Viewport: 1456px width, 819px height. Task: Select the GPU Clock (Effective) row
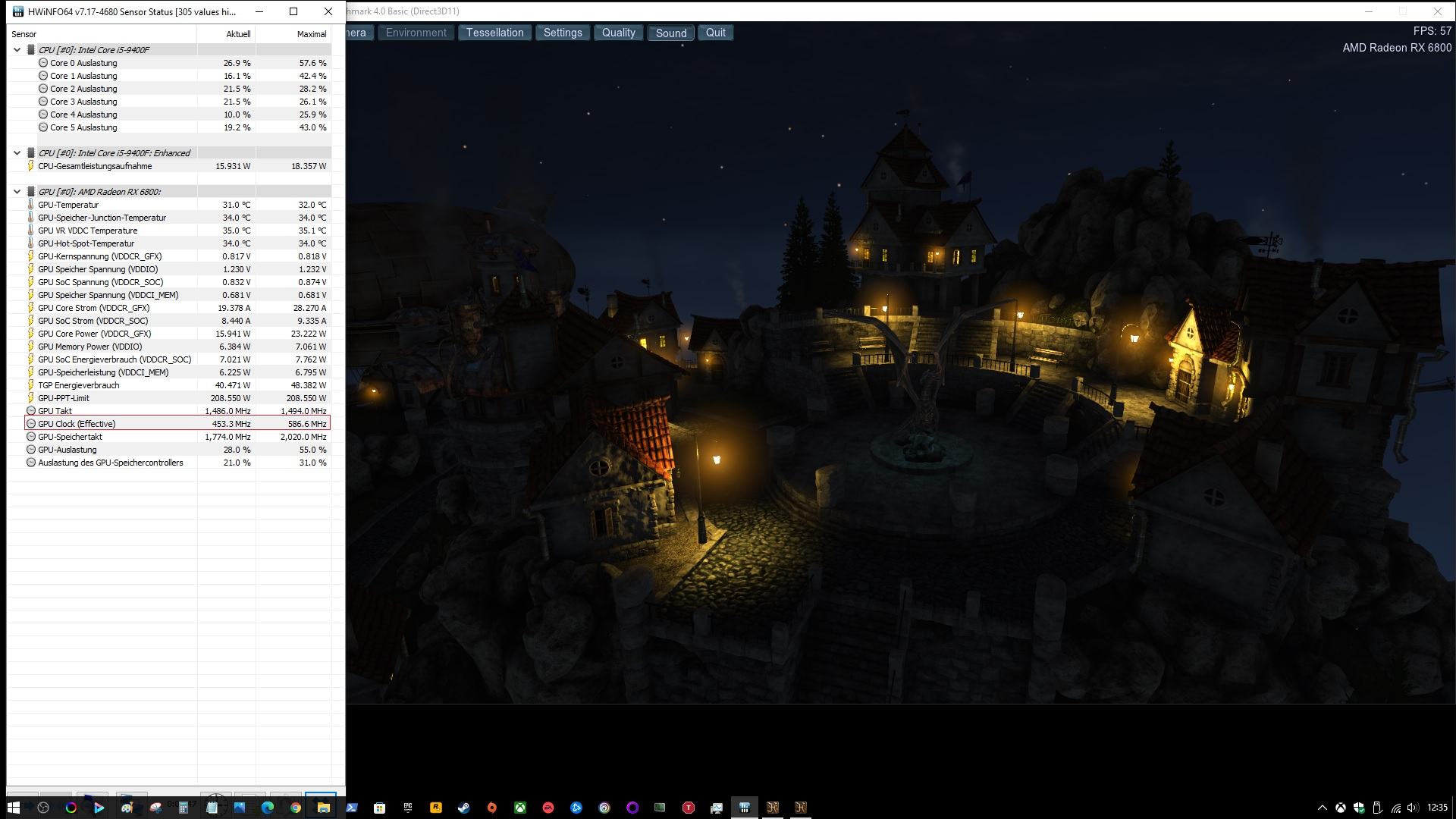tap(177, 424)
